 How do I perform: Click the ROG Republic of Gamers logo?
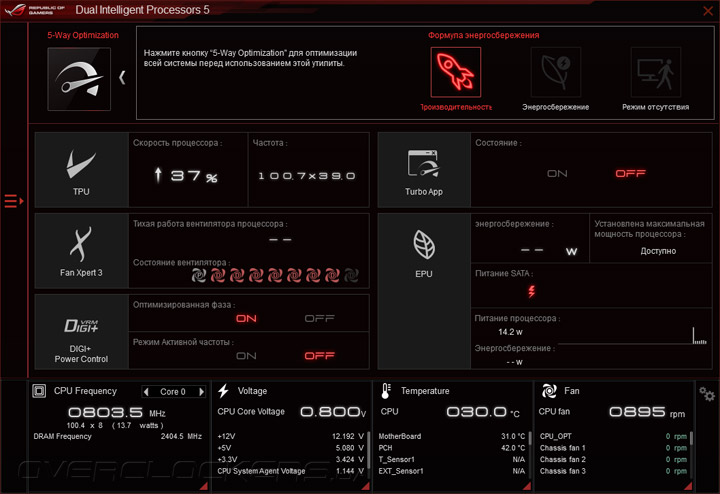(34, 10)
